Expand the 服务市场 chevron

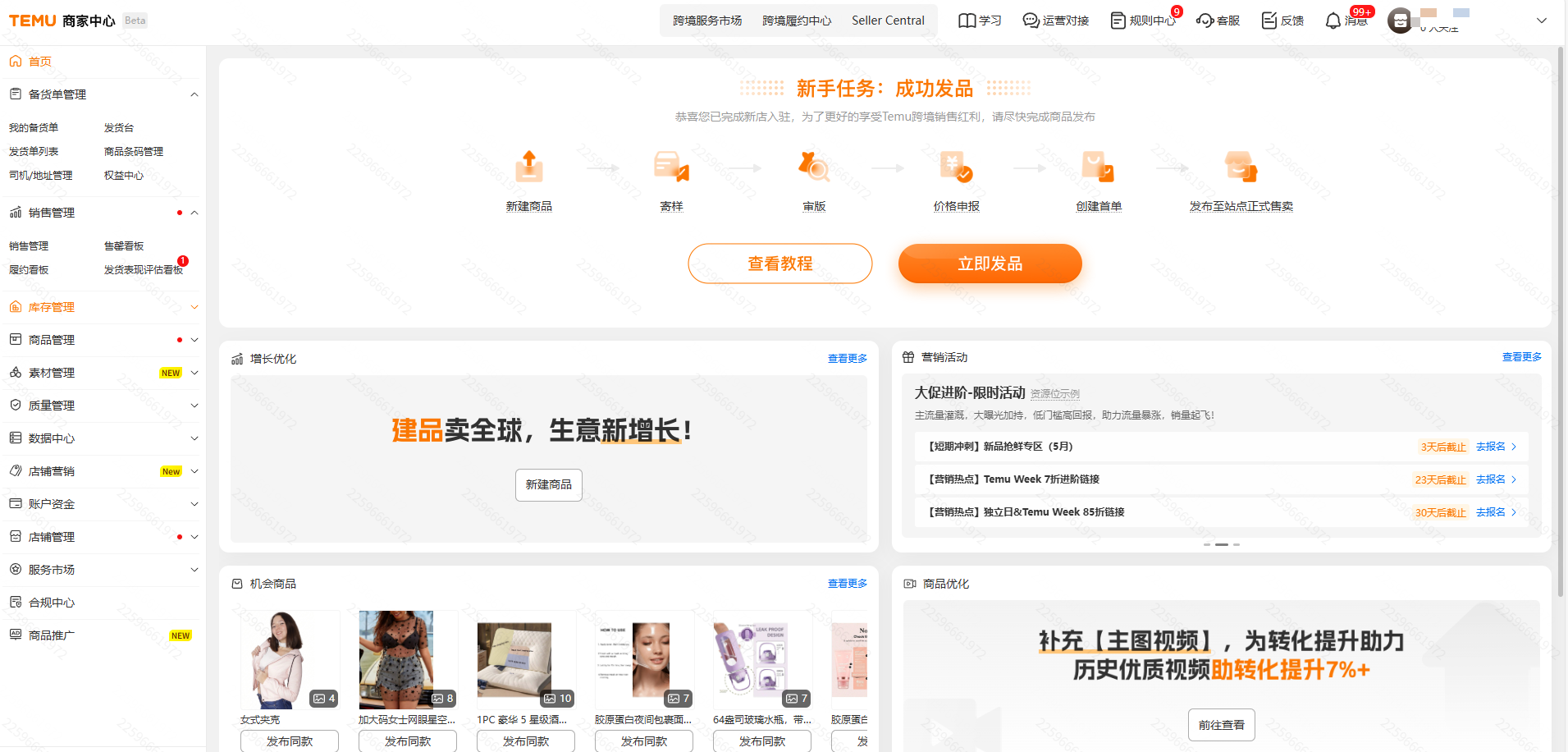coord(194,570)
